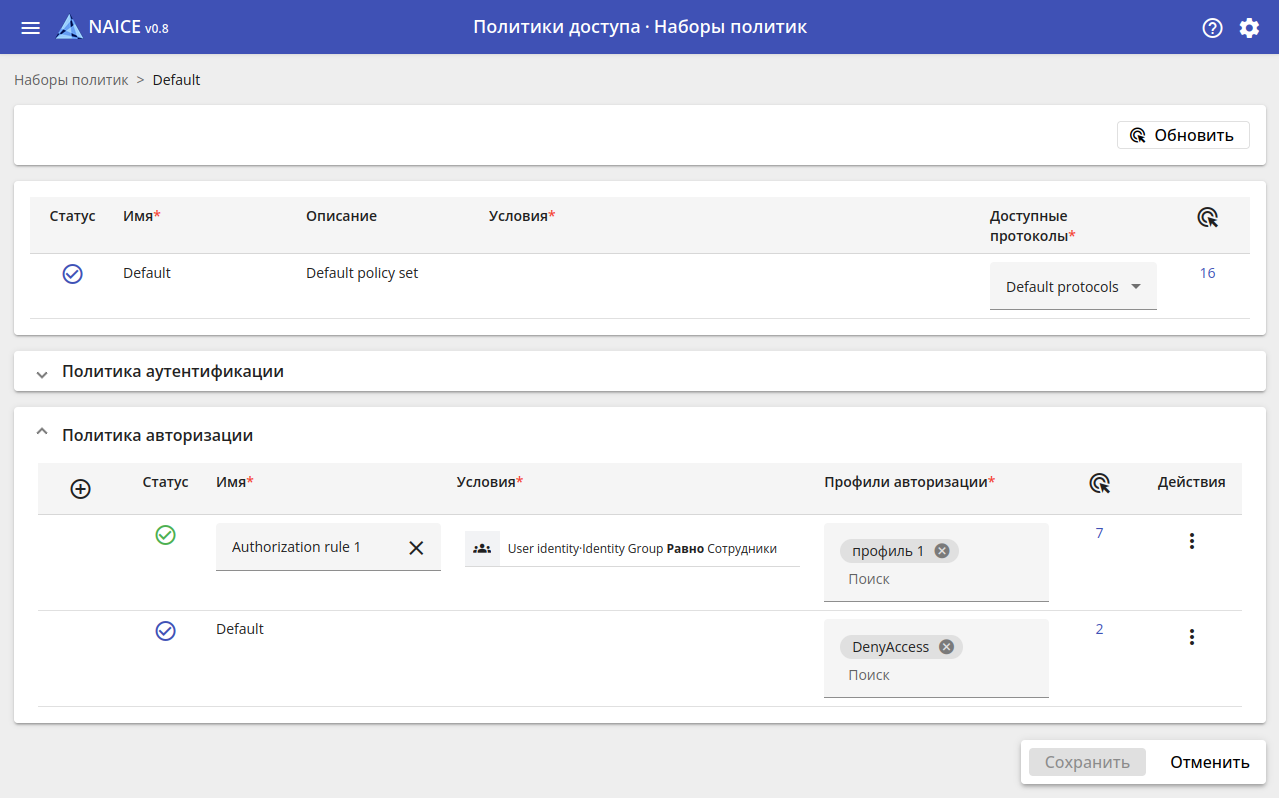Click the user group condition icon
This screenshot has width=1279, height=798.
click(482, 548)
